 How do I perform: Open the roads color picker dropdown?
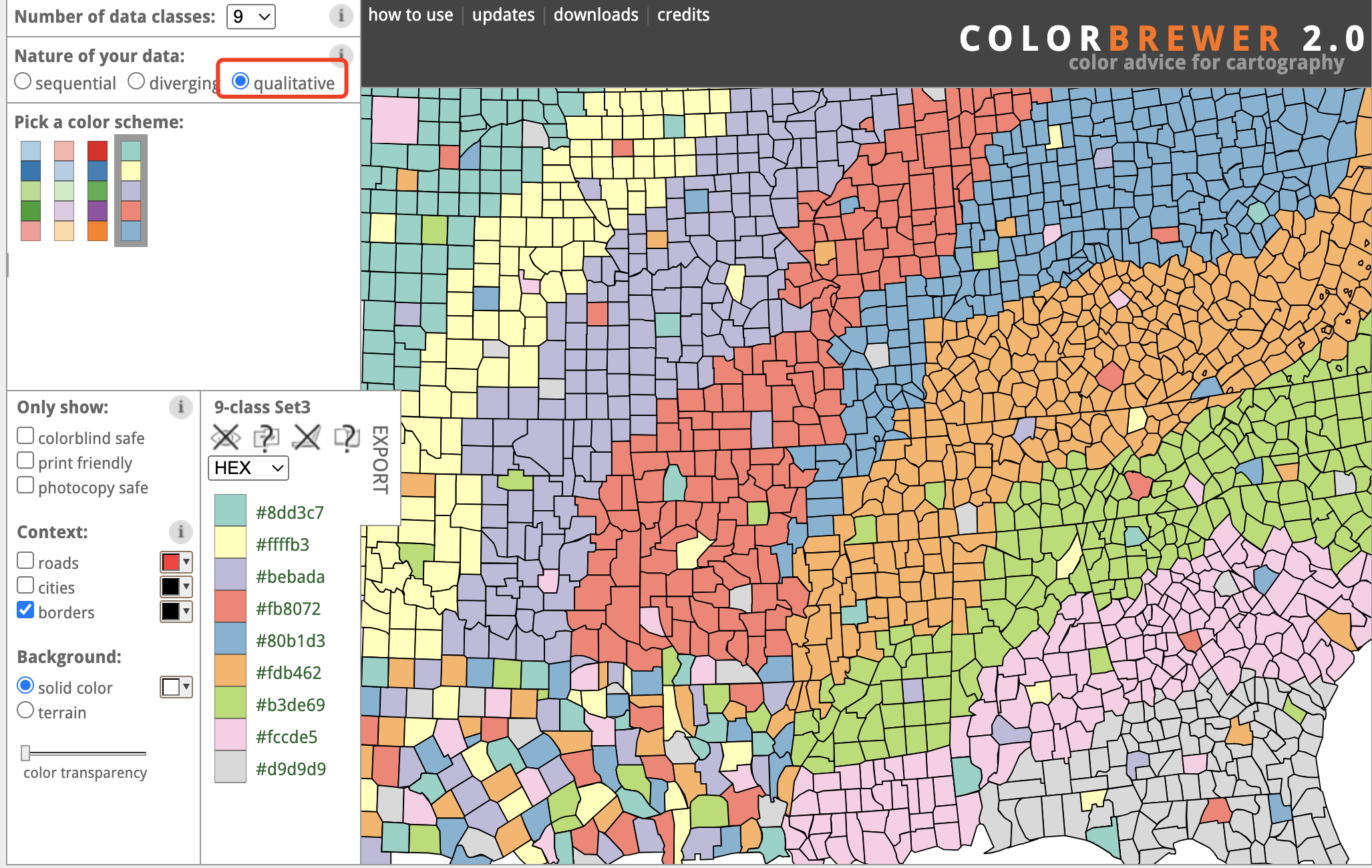pyautogui.click(x=176, y=562)
